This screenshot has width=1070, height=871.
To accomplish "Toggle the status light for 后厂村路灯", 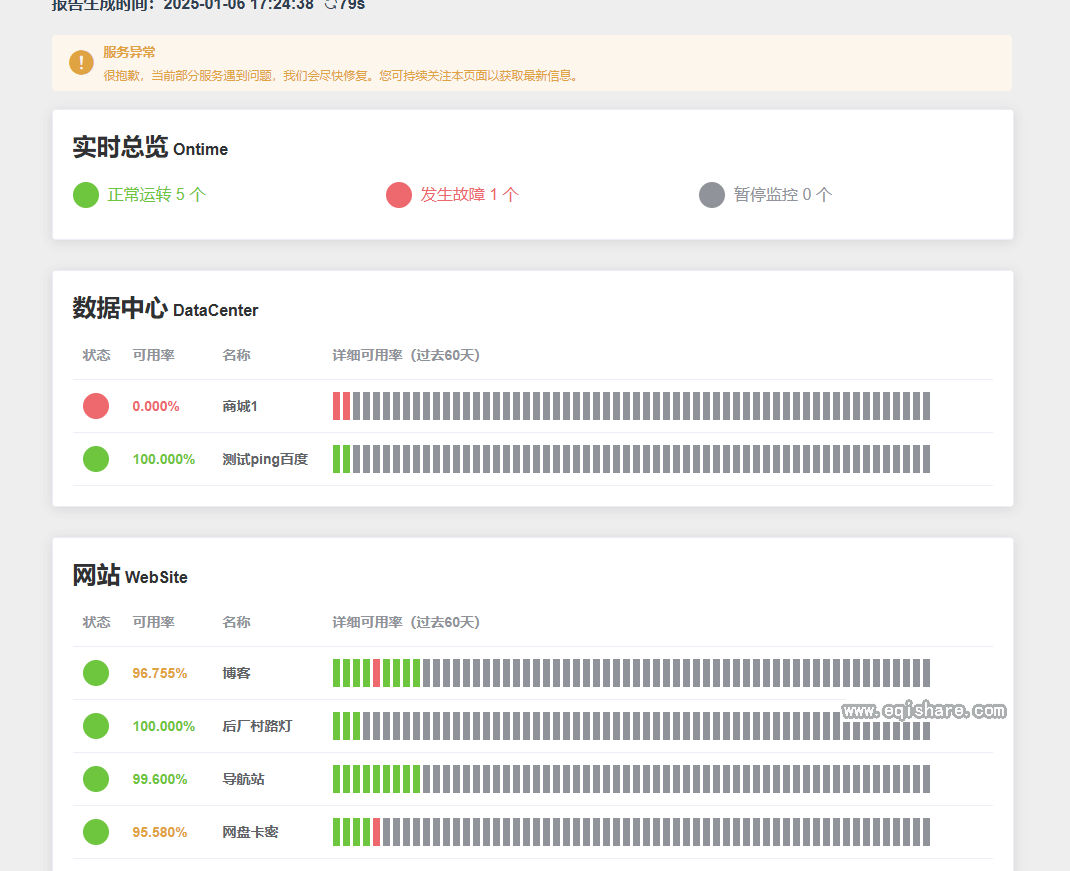I will (95, 726).
